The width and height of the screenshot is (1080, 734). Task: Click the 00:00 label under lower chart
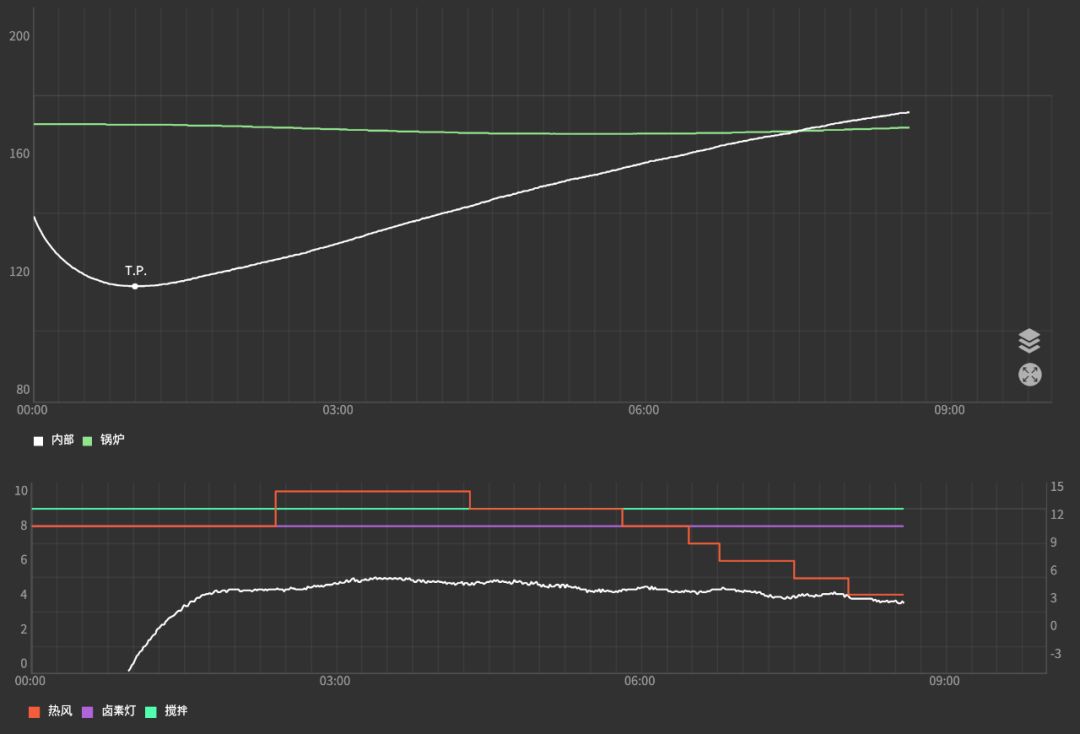coord(30,681)
